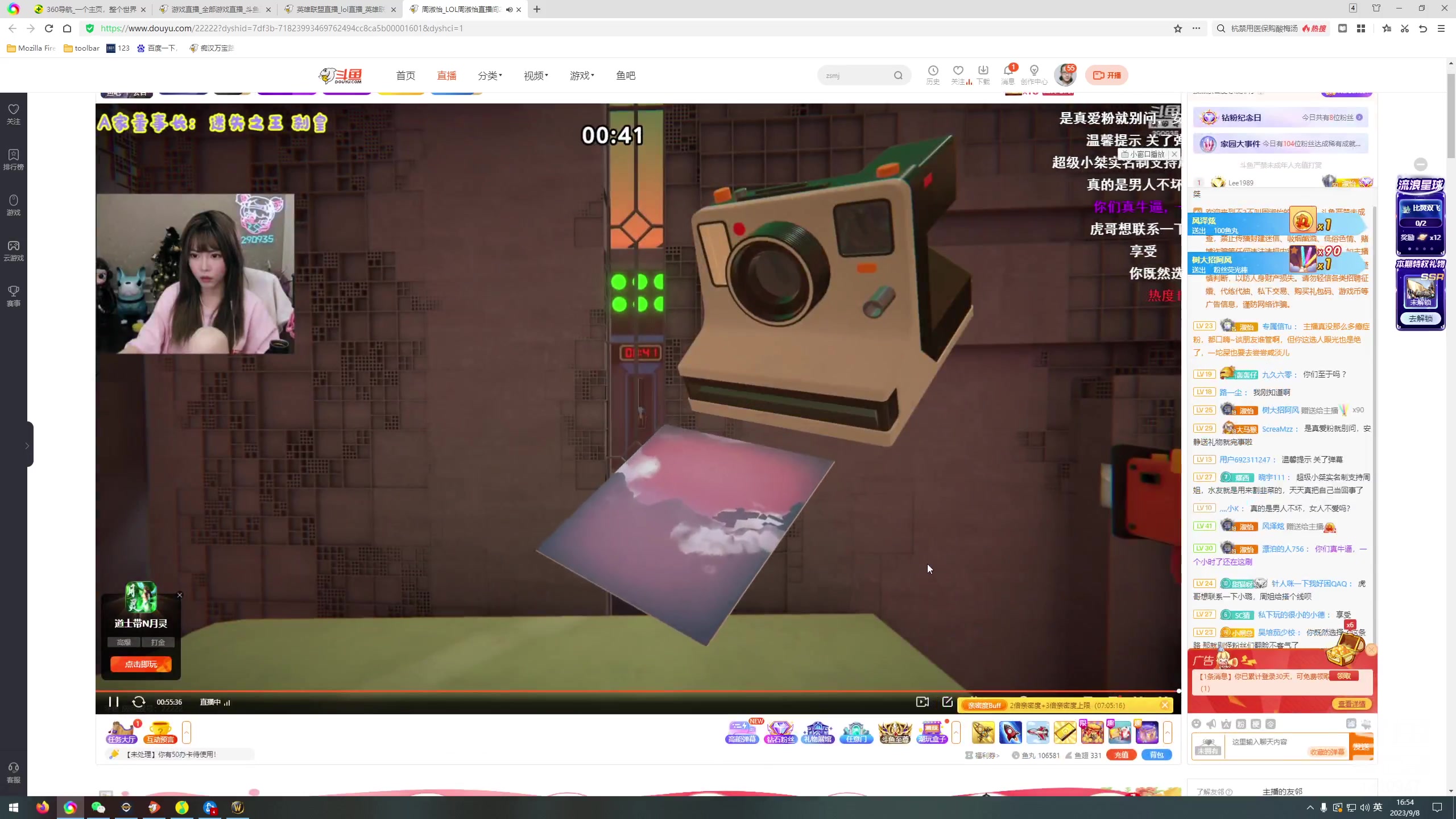This screenshot has height=819, width=1456.
Task: Open user avatar profile in header
Action: [x=1065, y=75]
